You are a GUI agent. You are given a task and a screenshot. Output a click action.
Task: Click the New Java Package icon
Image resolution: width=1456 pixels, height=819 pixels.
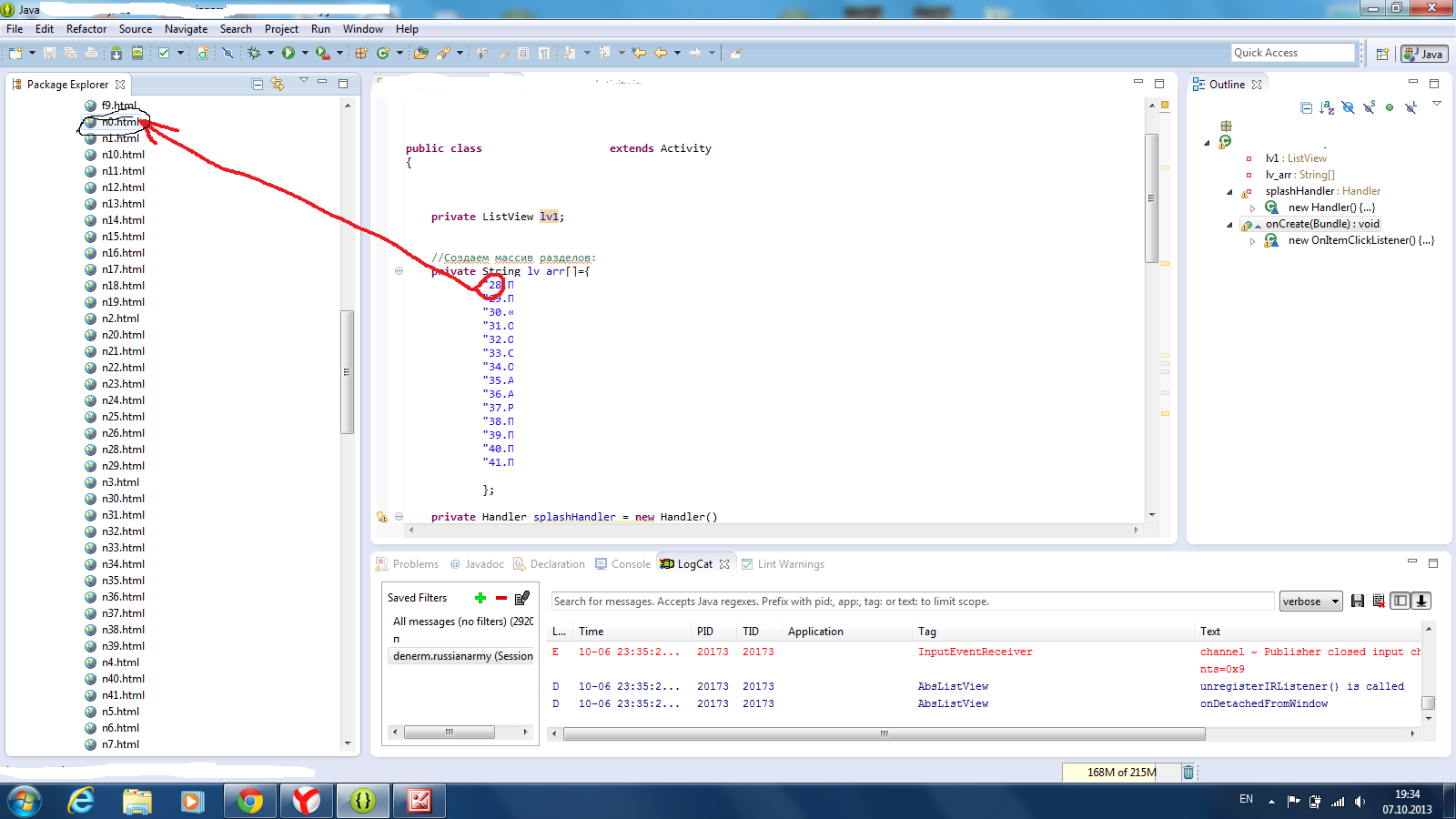(x=361, y=54)
